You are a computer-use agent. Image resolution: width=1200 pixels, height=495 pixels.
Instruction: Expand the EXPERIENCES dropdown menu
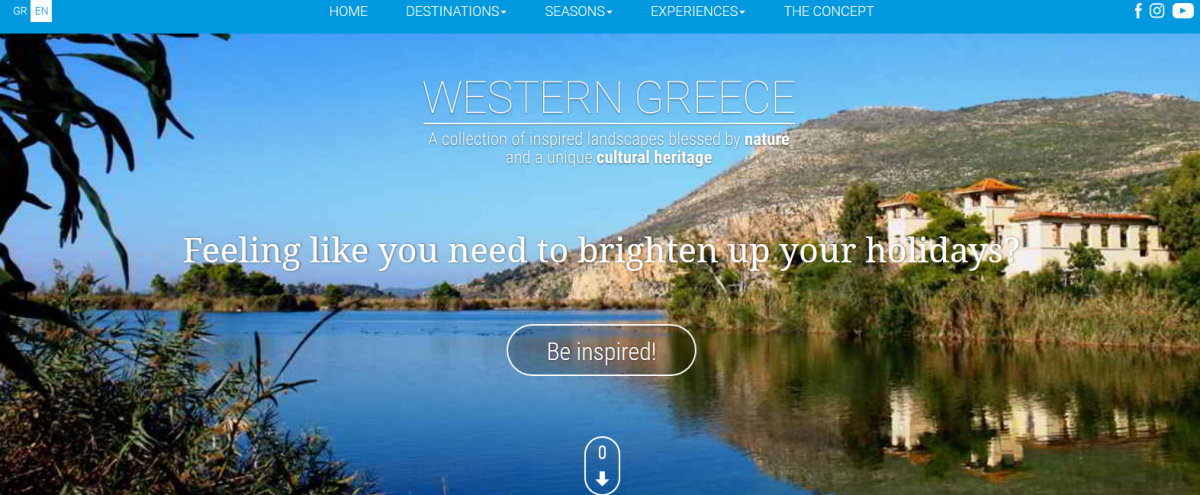coord(698,11)
